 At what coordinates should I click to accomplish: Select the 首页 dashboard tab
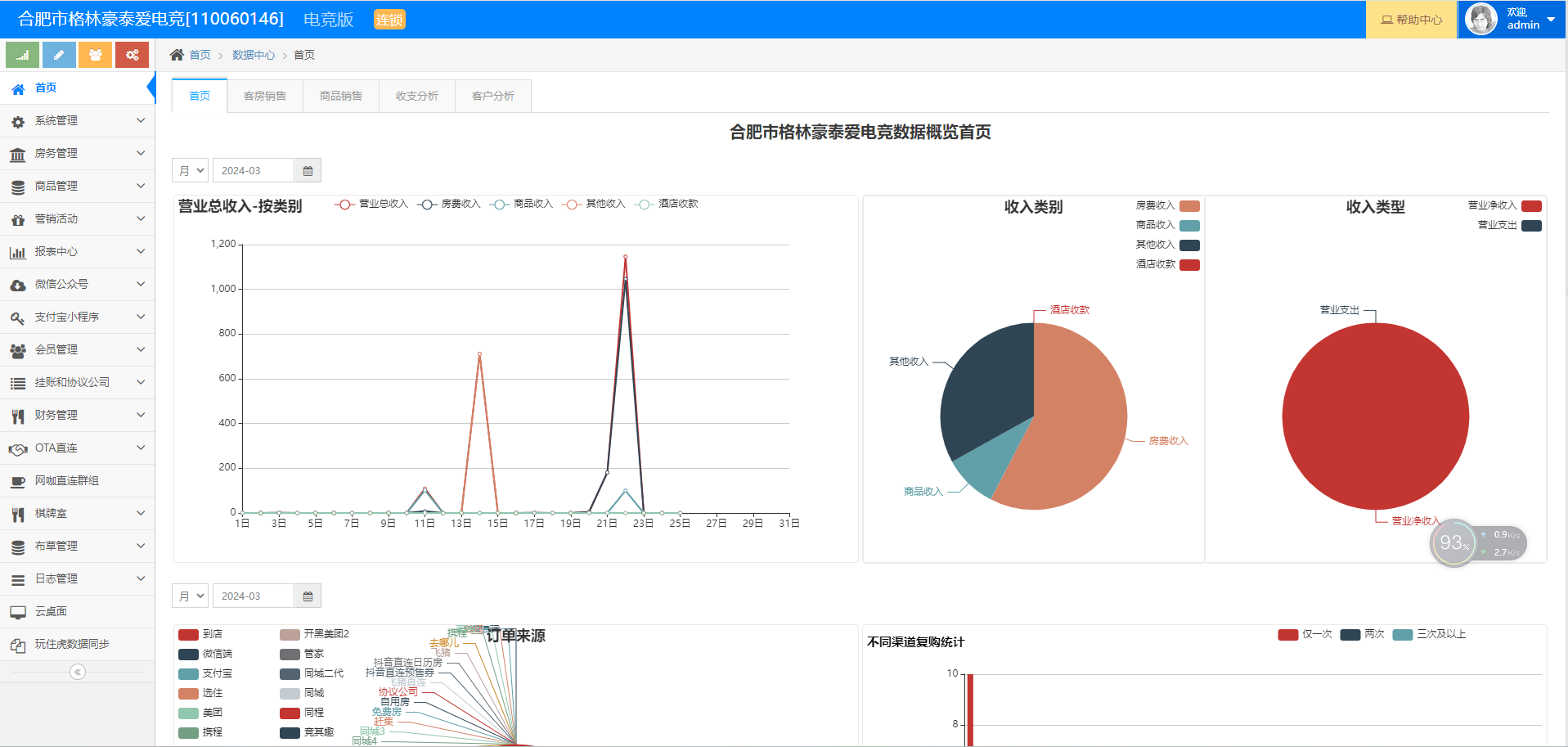(200, 96)
